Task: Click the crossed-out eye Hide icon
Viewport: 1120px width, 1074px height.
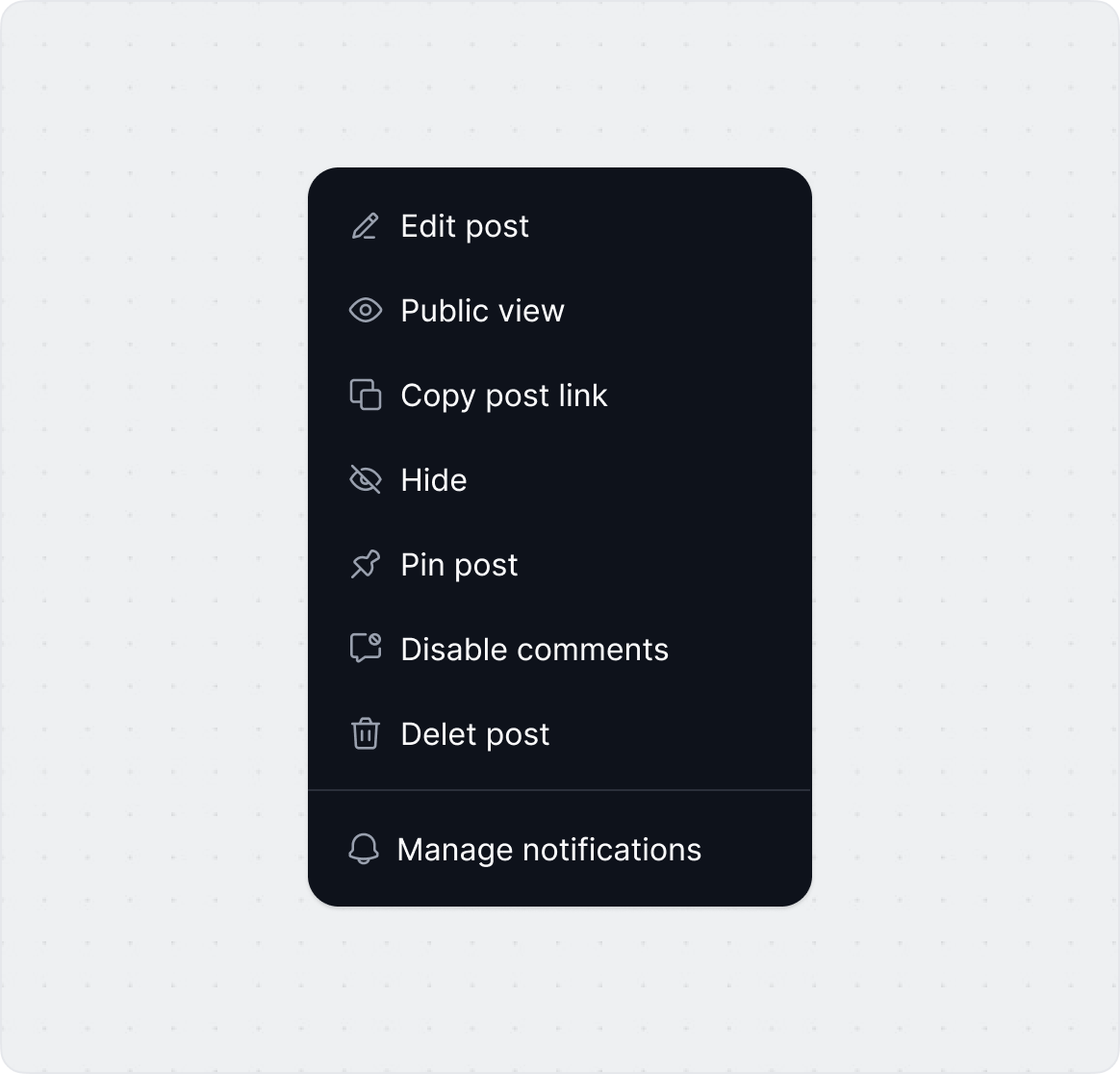Action: click(365, 479)
